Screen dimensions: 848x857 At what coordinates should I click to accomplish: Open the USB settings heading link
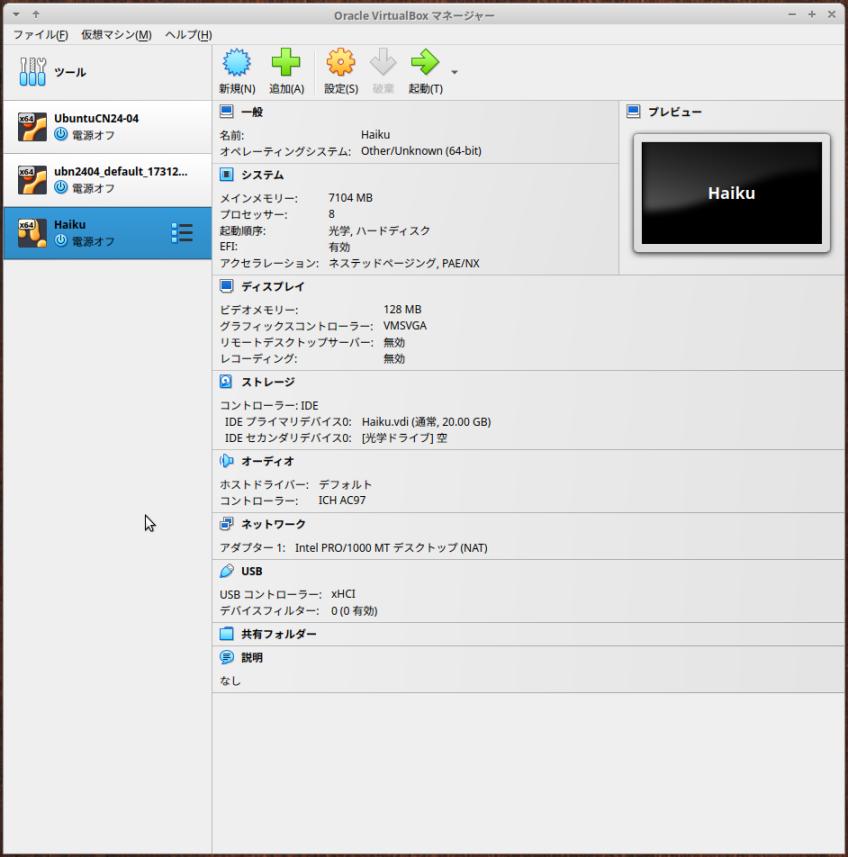[252, 571]
